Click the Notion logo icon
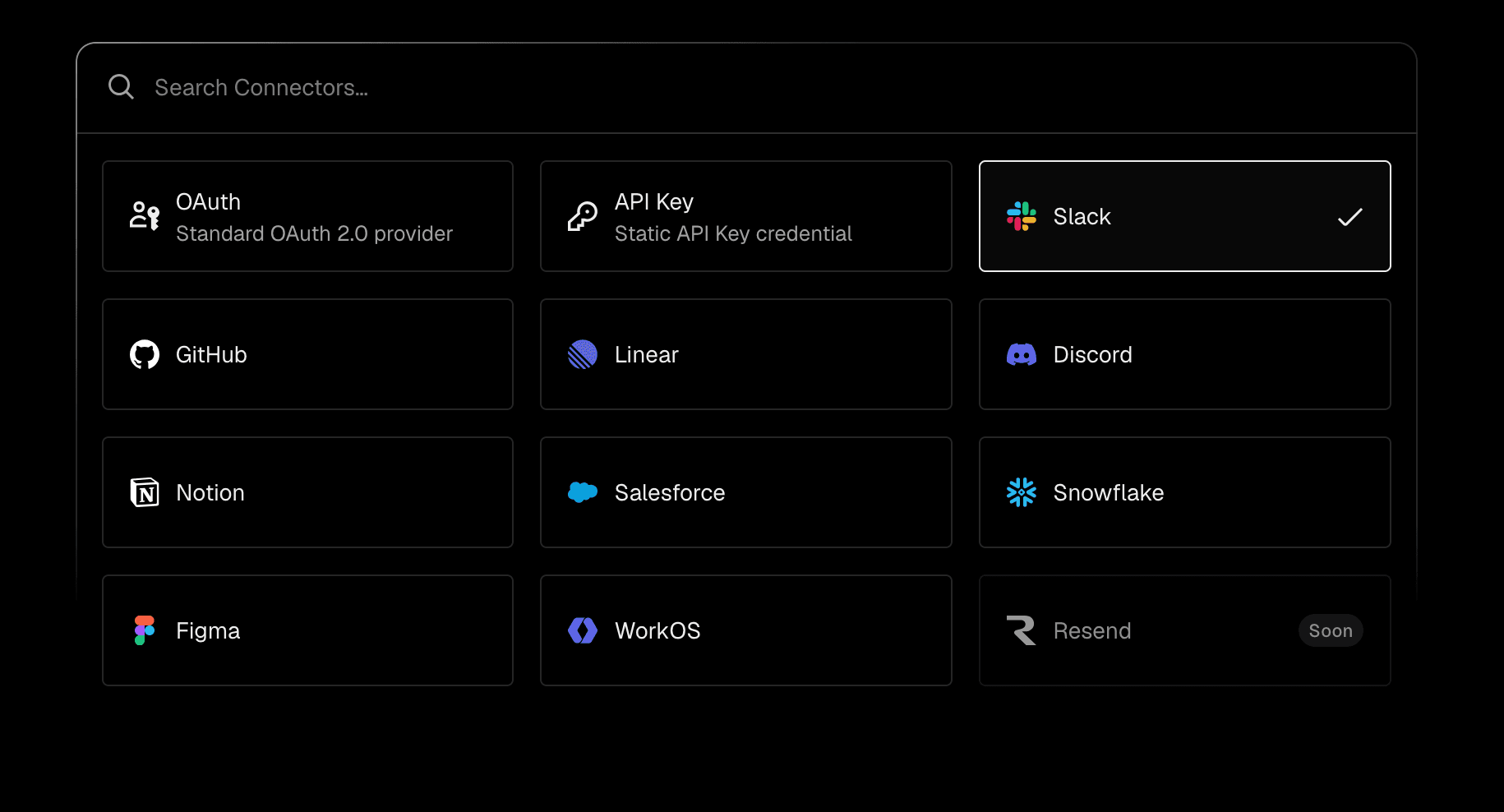This screenshot has width=1504, height=812. tap(145, 492)
